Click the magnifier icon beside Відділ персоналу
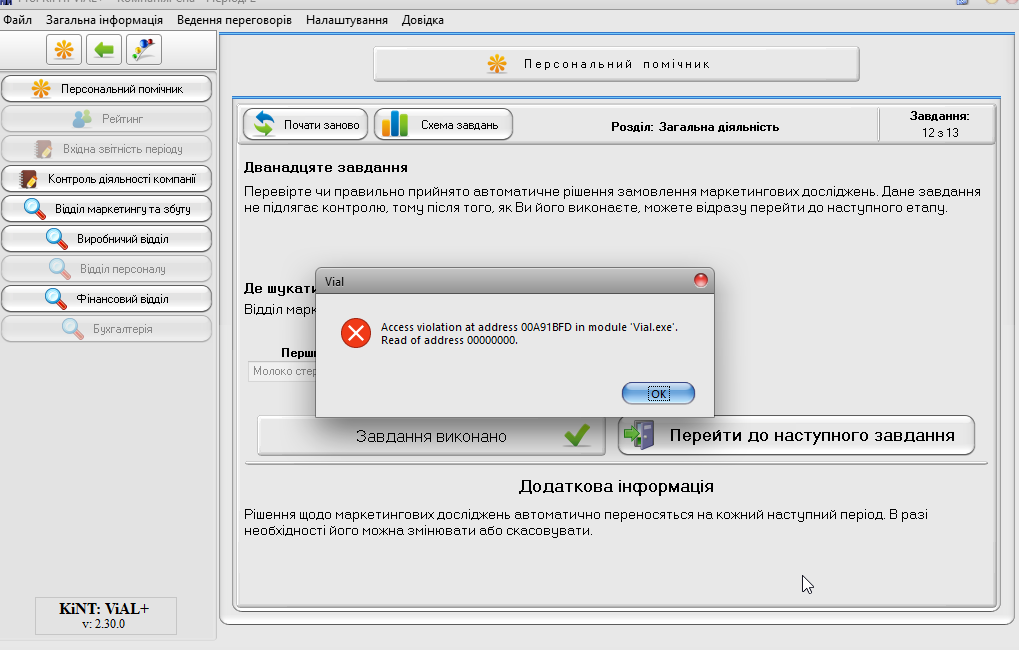Screen dimensions: 1019x650 click(x=60, y=268)
